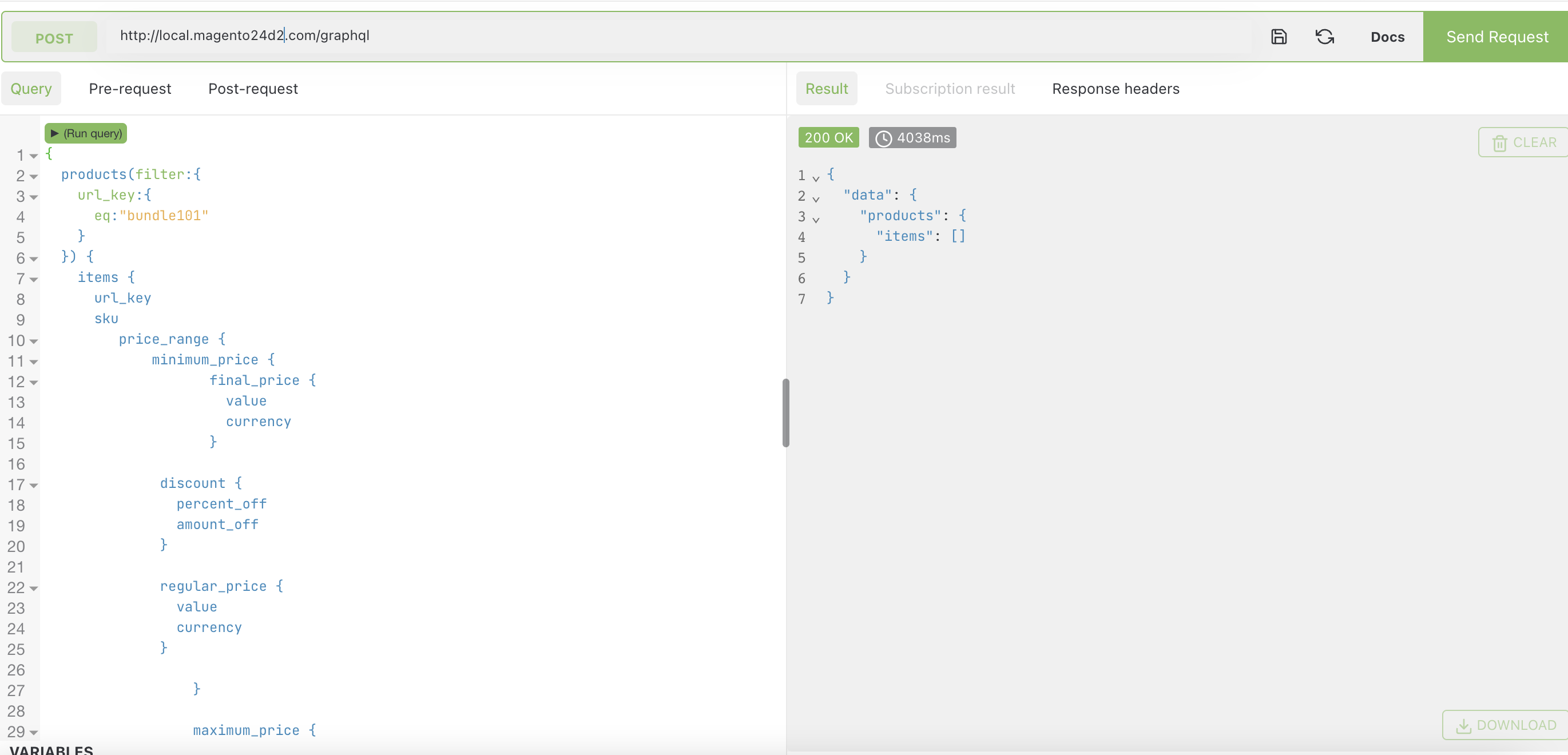1568x755 pixels.
Task: Open the Response headers tab
Action: 1115,89
